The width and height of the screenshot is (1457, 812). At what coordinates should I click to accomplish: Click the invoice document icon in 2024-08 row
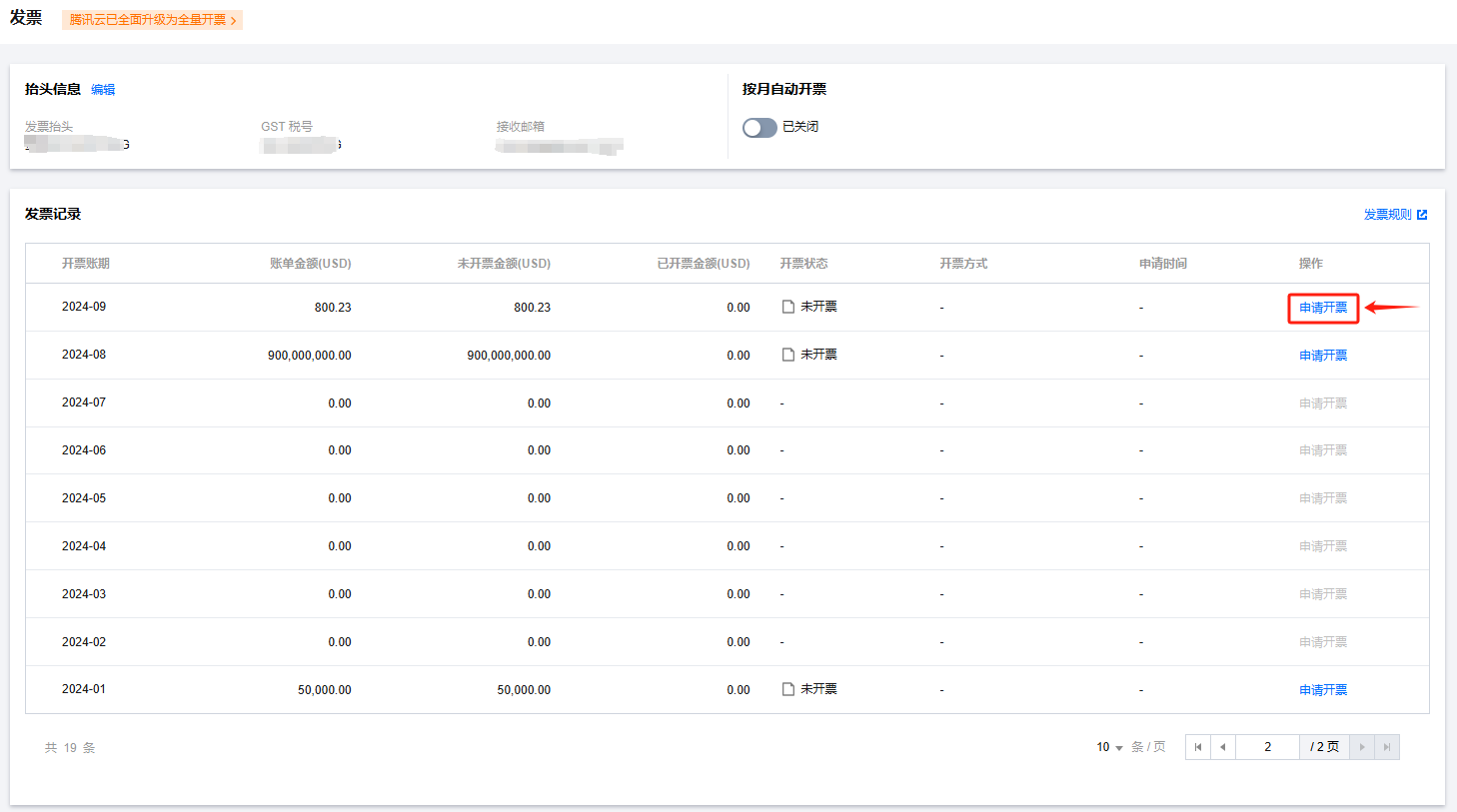tap(788, 355)
